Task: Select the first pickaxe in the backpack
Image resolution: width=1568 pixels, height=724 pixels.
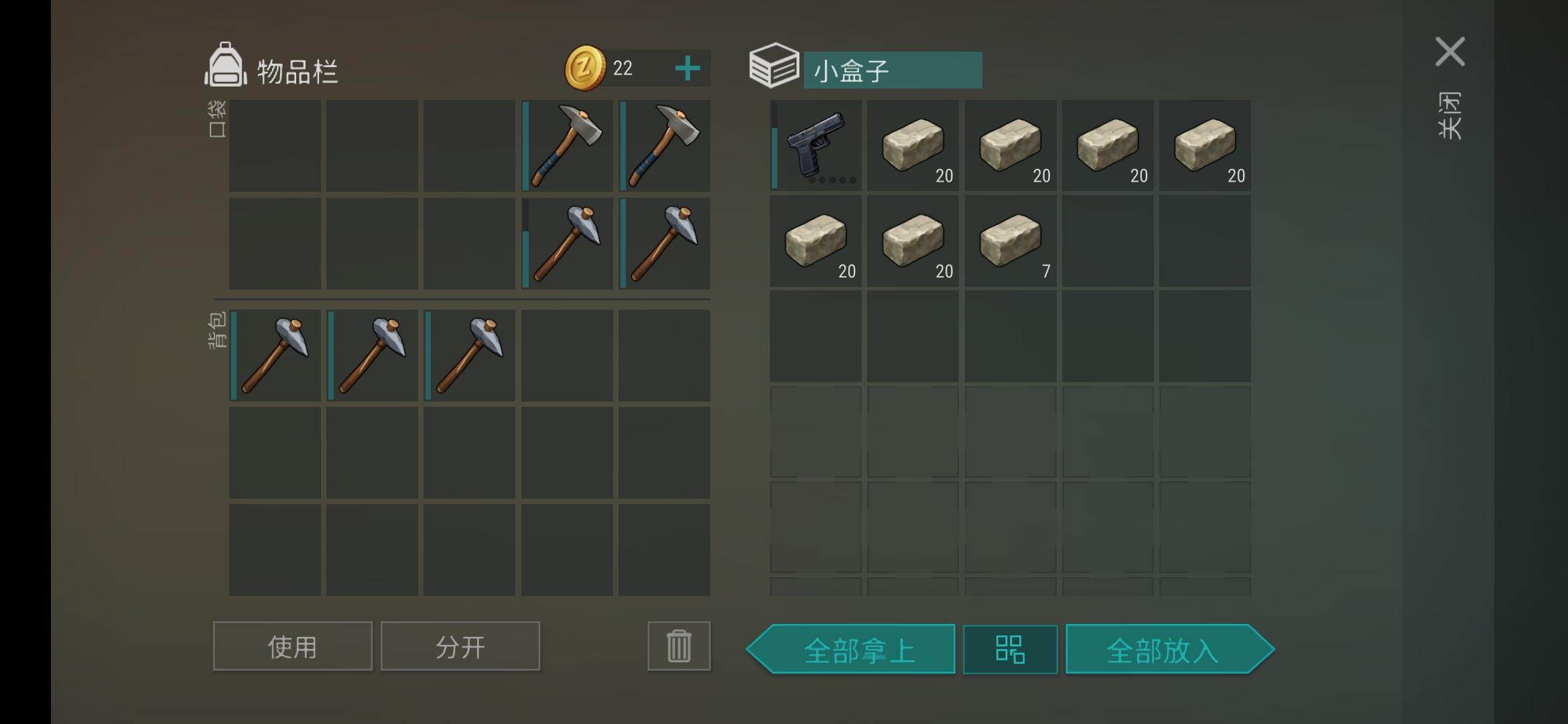Action: click(x=275, y=355)
